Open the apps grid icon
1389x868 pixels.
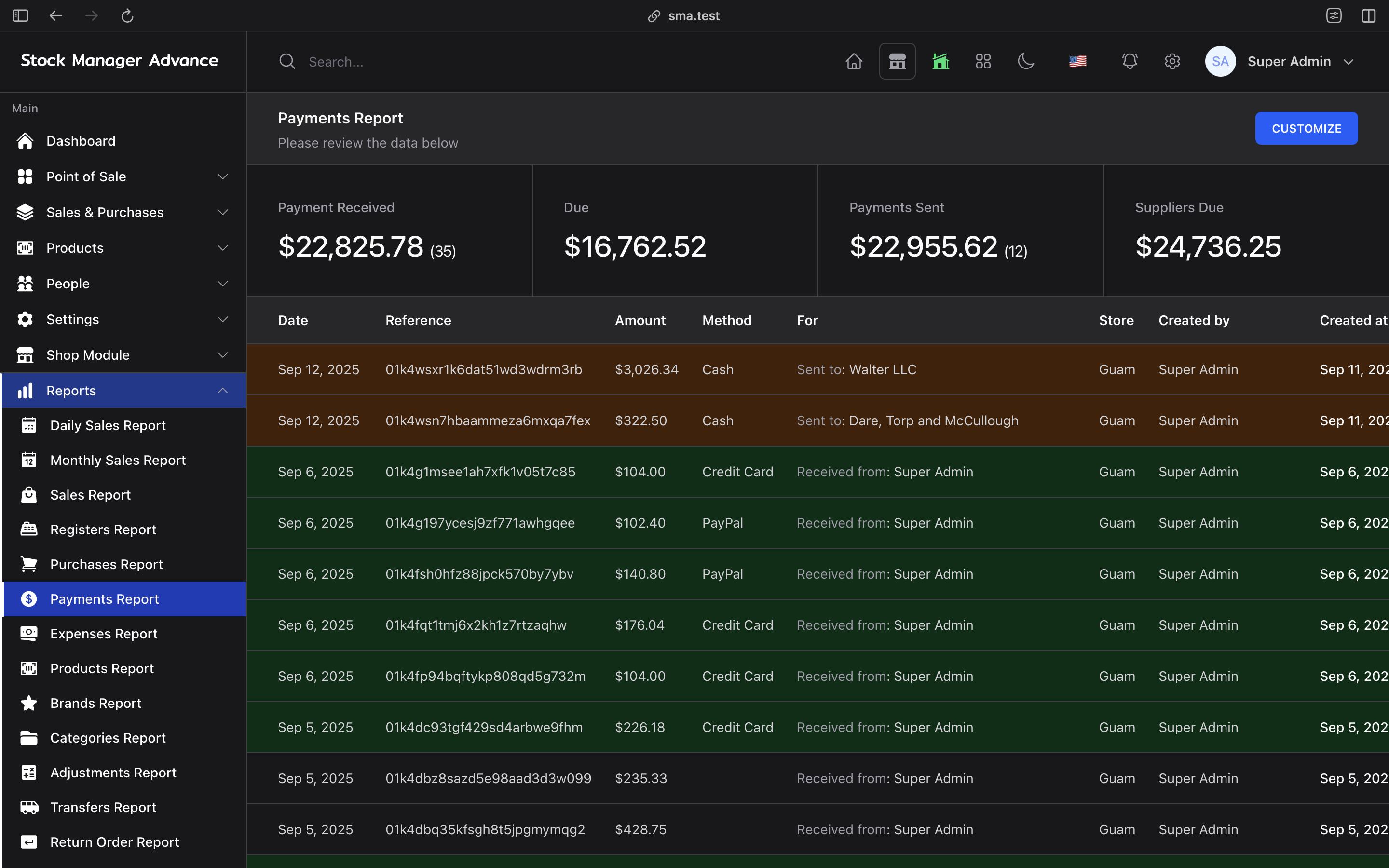click(983, 61)
